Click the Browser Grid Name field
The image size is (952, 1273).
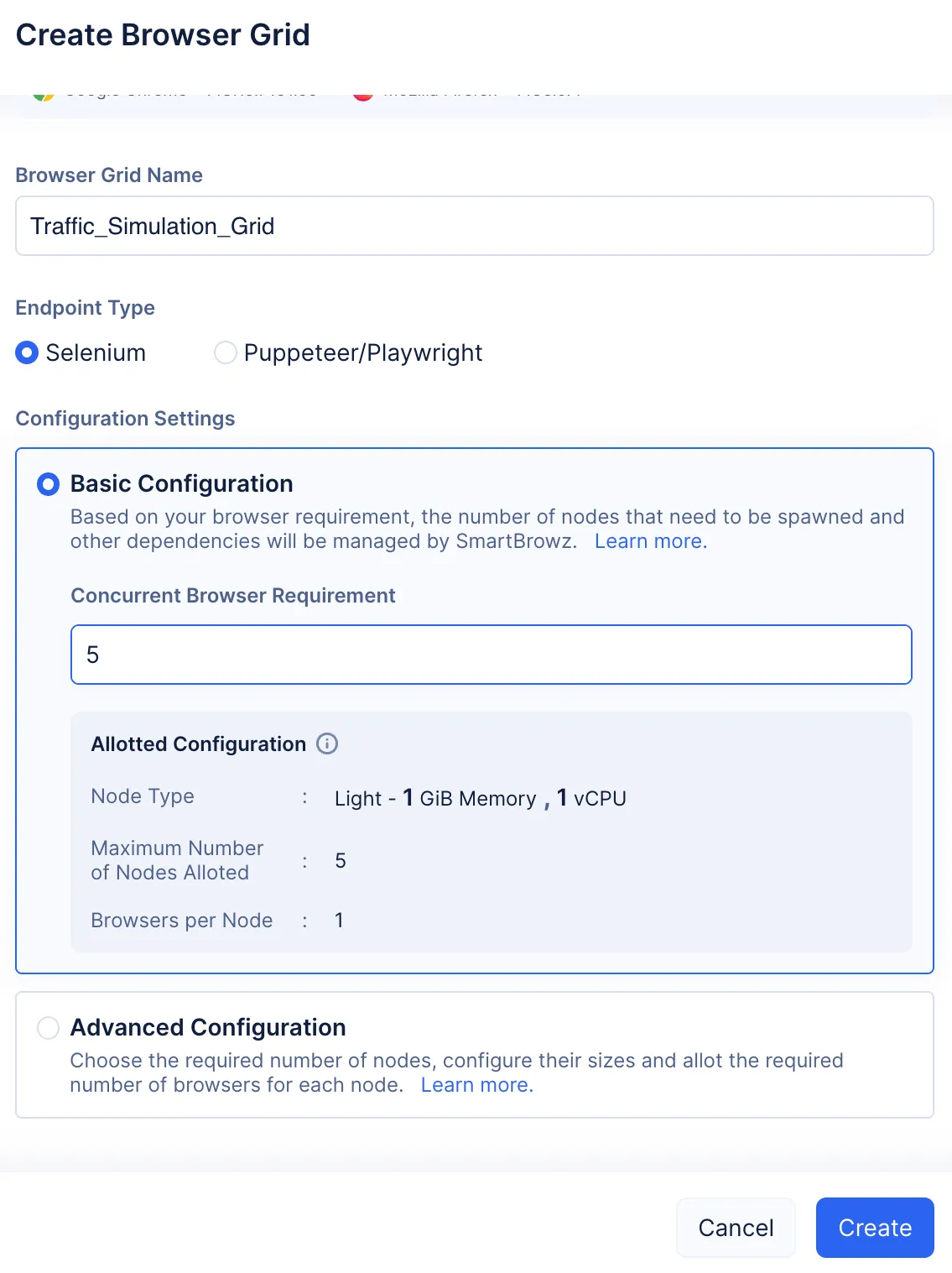pos(474,226)
